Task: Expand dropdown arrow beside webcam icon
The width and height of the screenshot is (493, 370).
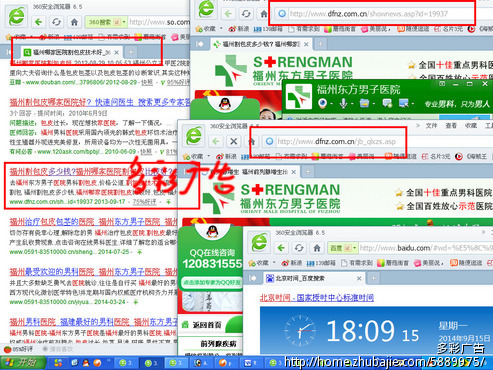Action: coord(331,104)
